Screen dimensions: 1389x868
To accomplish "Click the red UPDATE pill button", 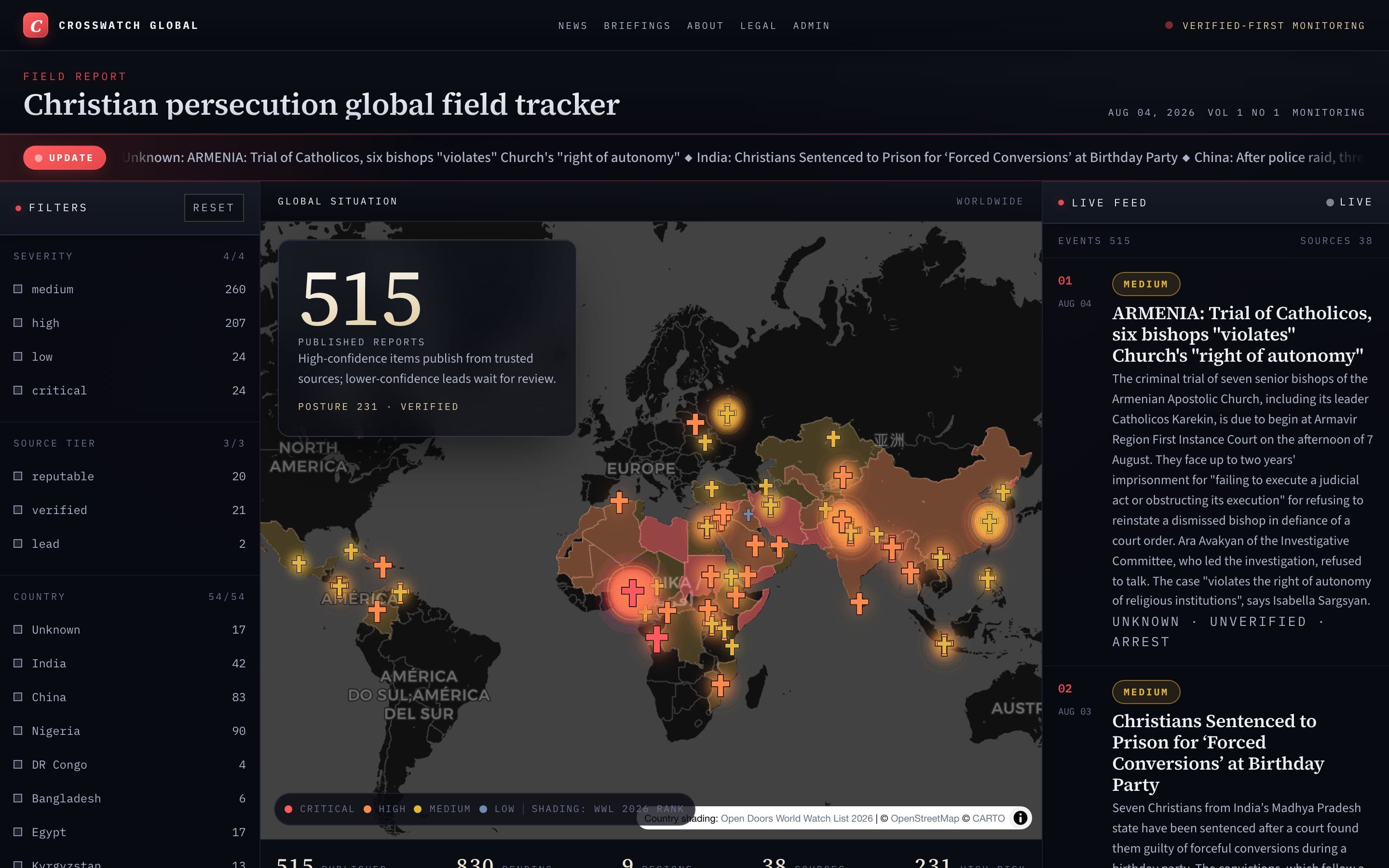I will [64, 158].
